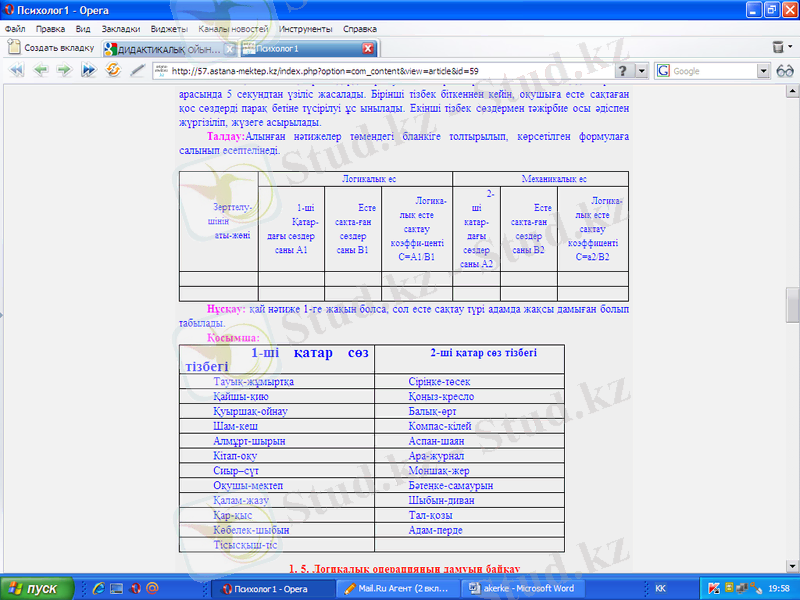Viewport: 800px width, 600px height.
Task: Launch Internet Explorer from quick launch
Action: click(x=99, y=588)
